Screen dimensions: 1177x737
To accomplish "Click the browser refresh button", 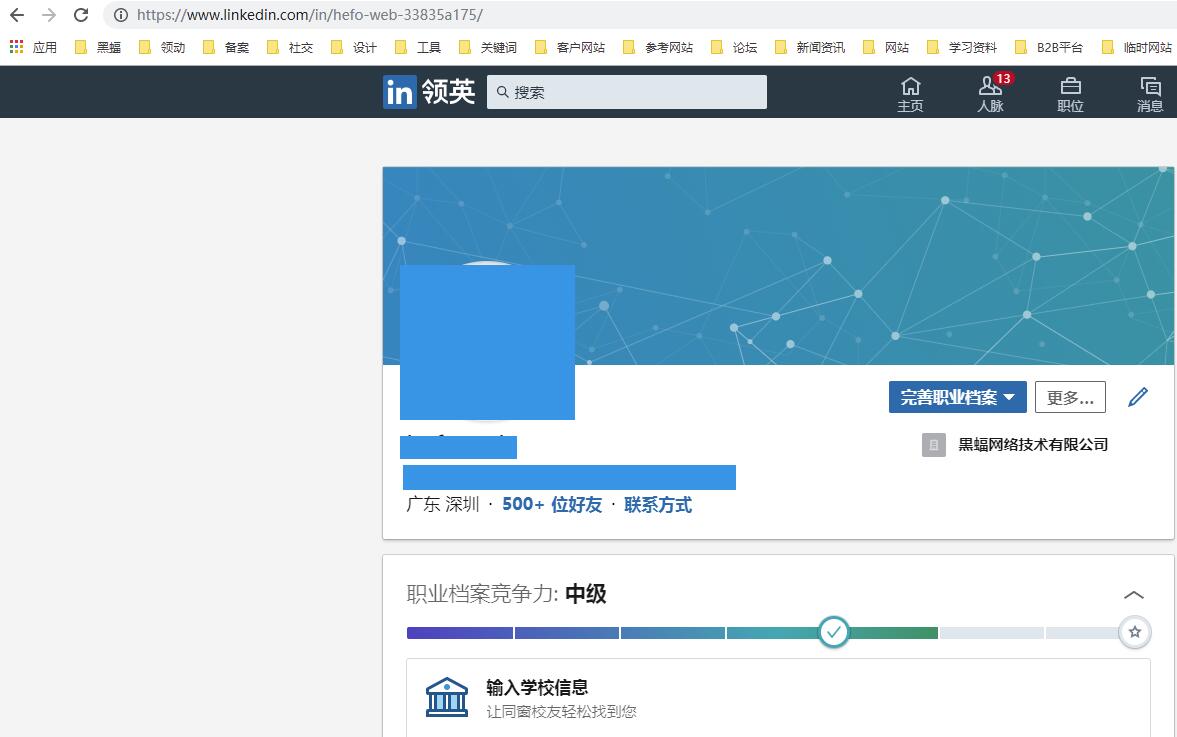I will (x=81, y=15).
